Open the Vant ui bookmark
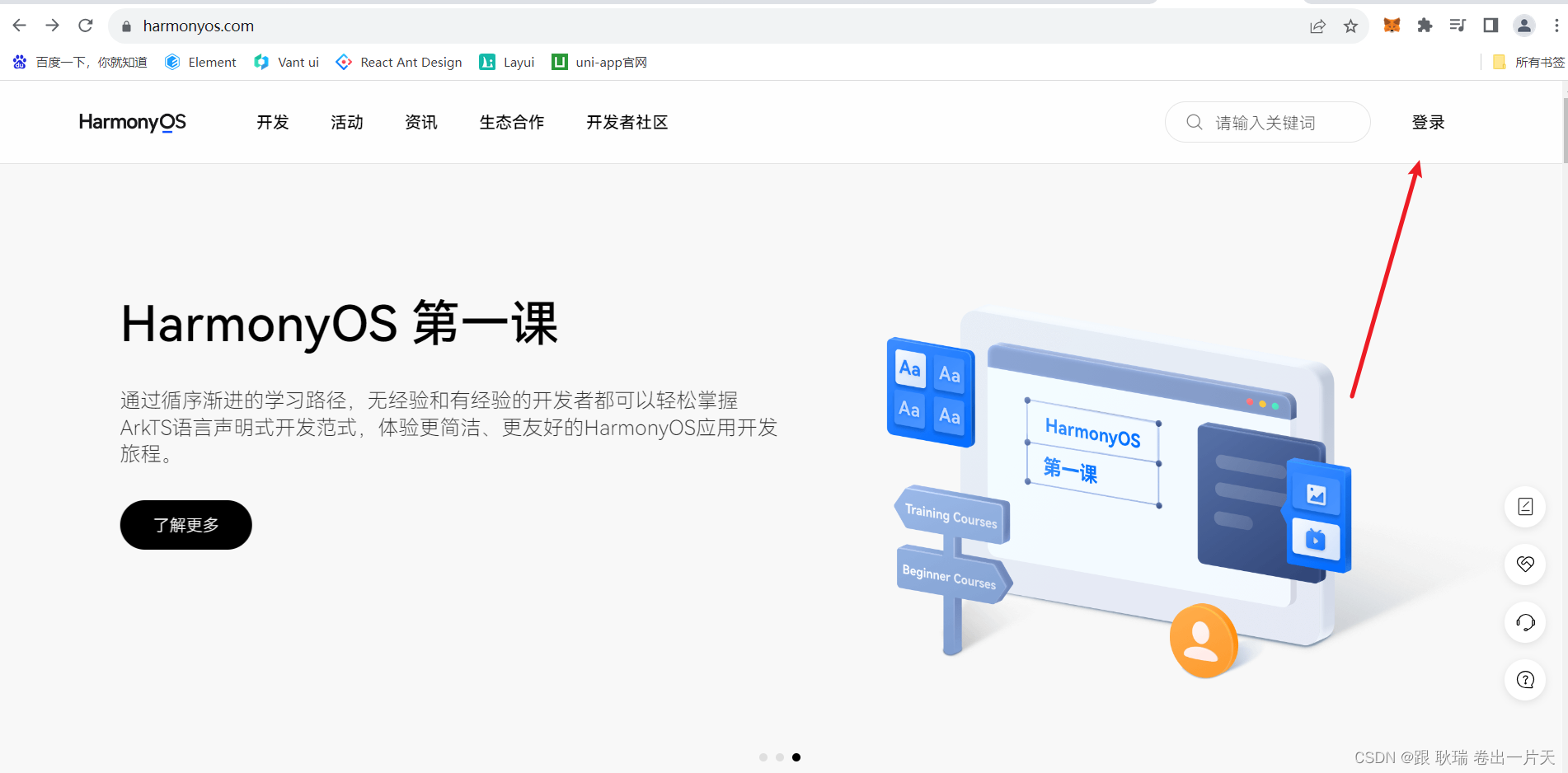The height and width of the screenshot is (773, 1568). click(x=286, y=62)
